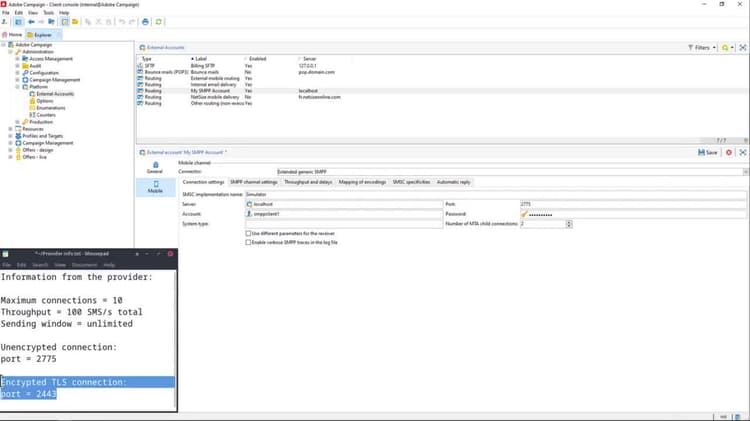Open the Home tab
Image resolution: width=750 pixels, height=421 pixels.
pos(12,35)
